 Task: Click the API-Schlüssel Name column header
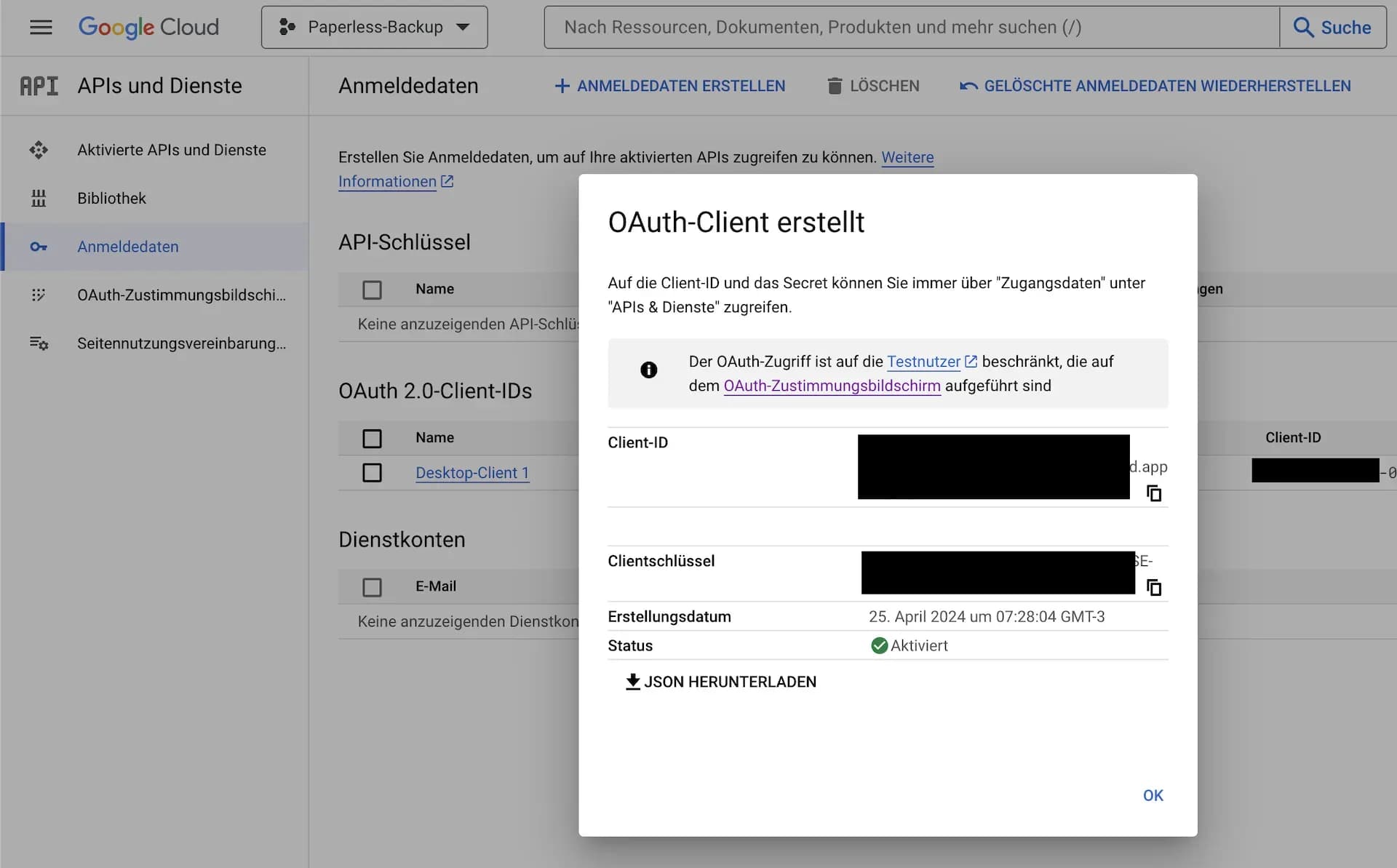(x=434, y=289)
